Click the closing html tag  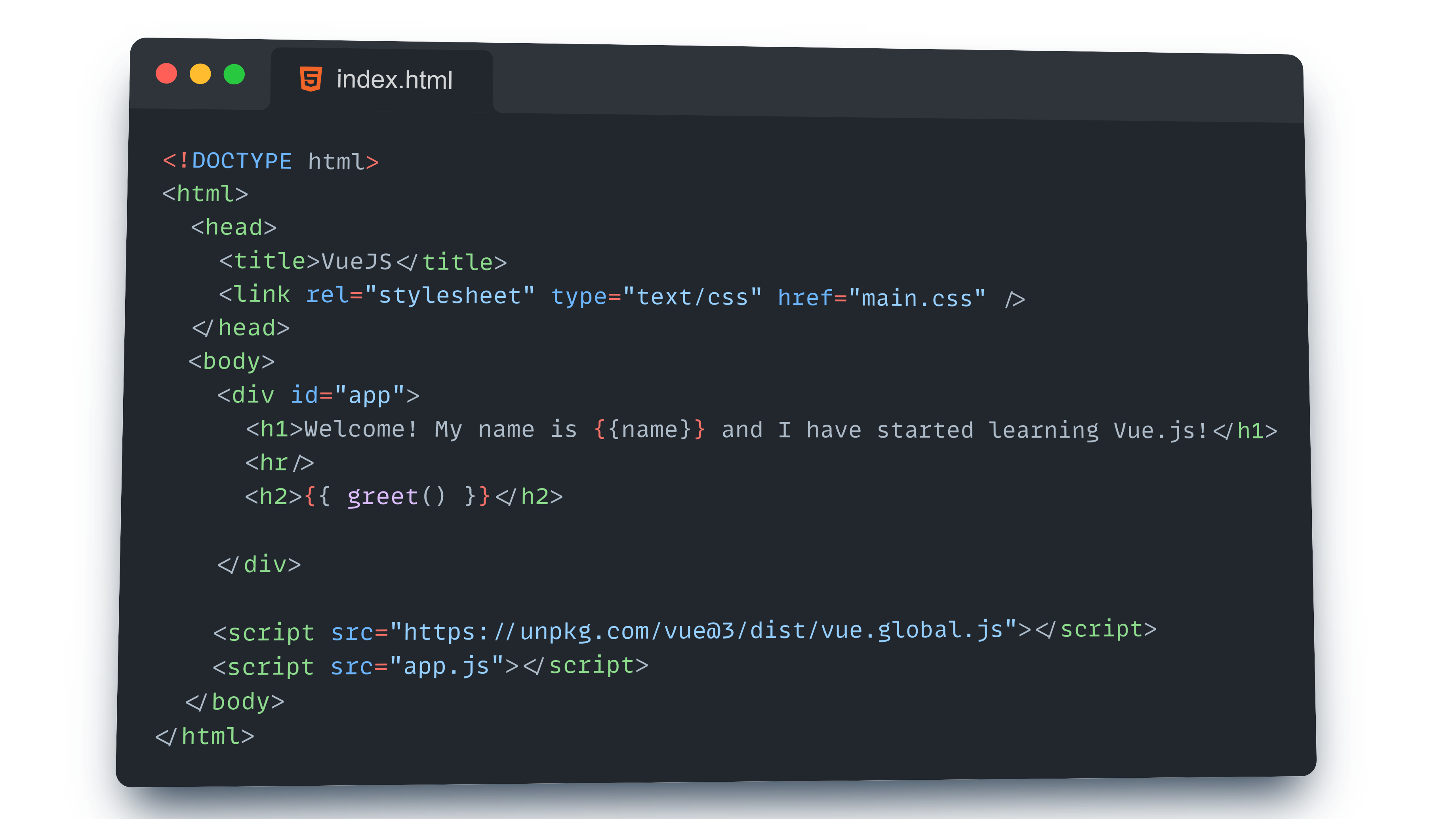pyautogui.click(x=205, y=737)
